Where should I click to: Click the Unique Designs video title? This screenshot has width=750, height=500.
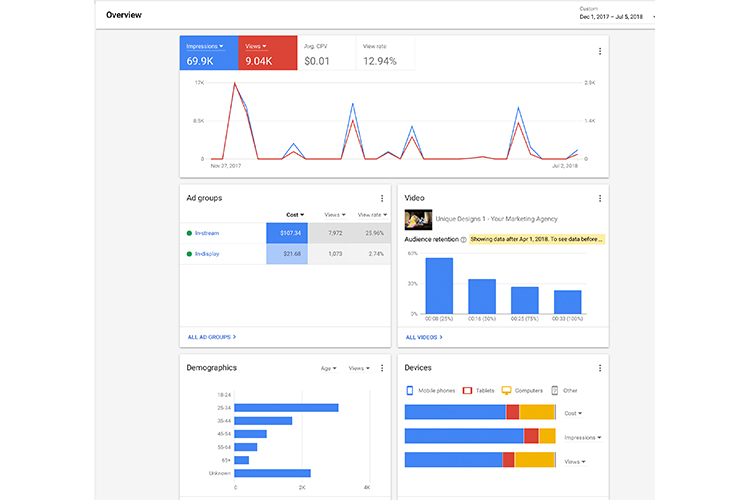click(x=496, y=219)
